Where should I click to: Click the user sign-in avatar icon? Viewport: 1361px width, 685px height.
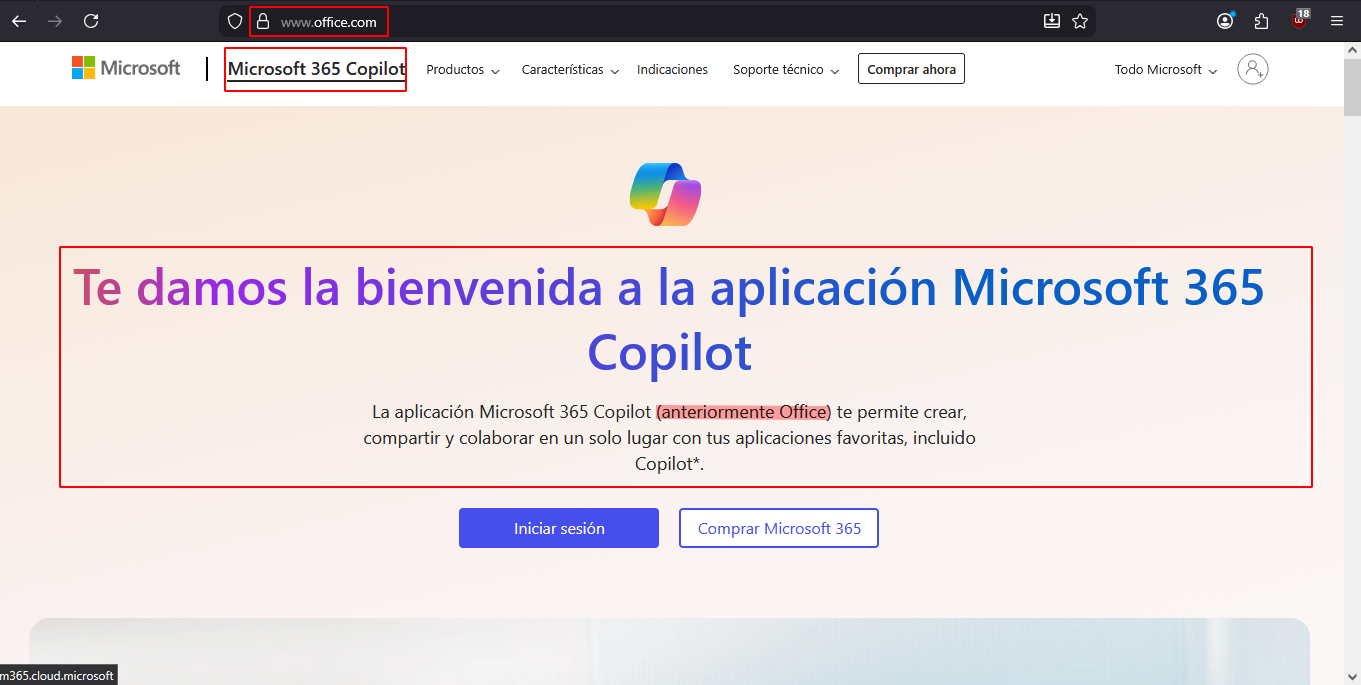(x=1252, y=69)
